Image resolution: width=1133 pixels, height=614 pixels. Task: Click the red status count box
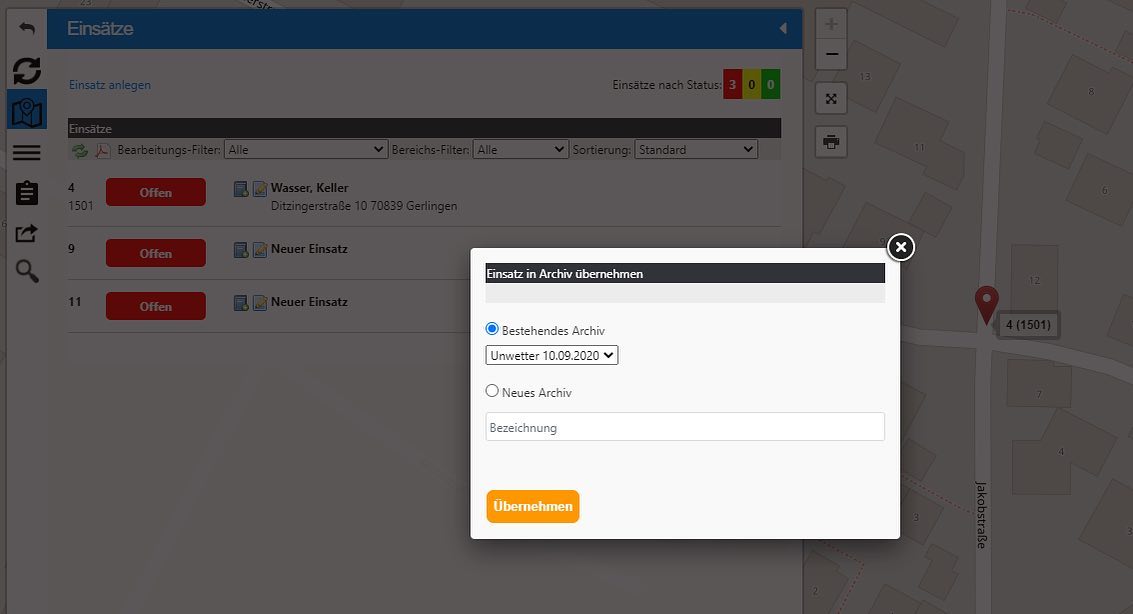tap(733, 85)
